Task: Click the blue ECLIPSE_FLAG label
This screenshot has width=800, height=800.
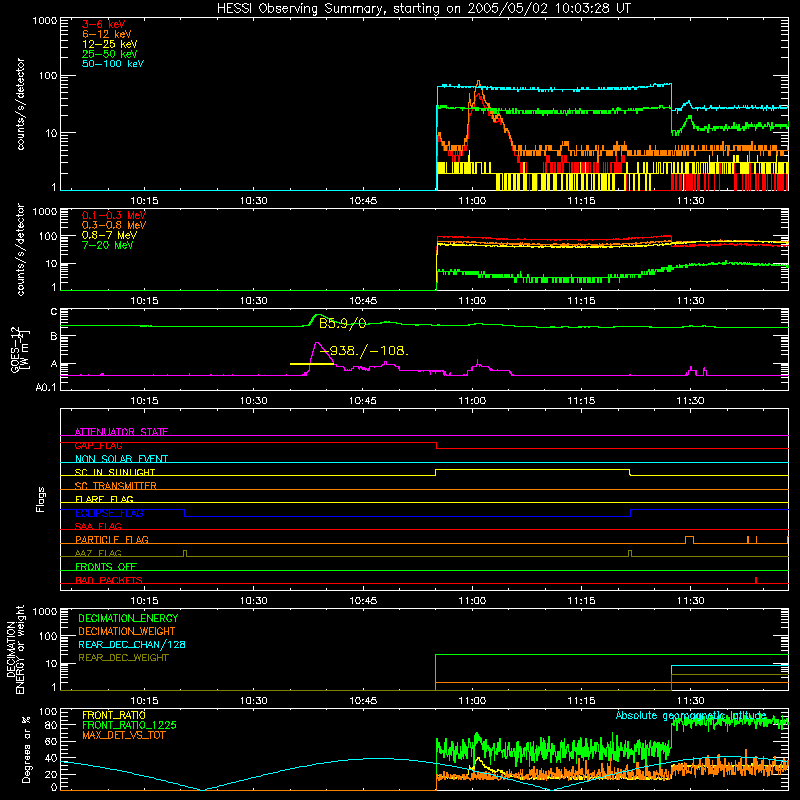Action: (x=109, y=513)
